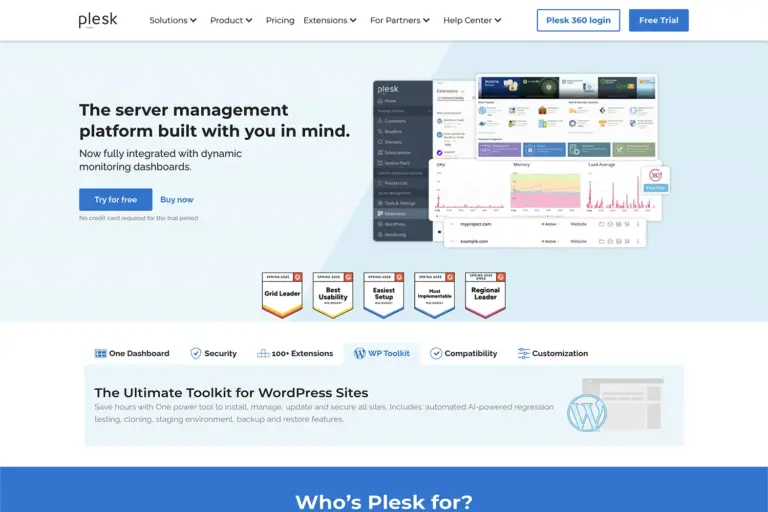Switch to 100+ Extensions tab
Viewport: 768px width, 512px height.
point(295,353)
